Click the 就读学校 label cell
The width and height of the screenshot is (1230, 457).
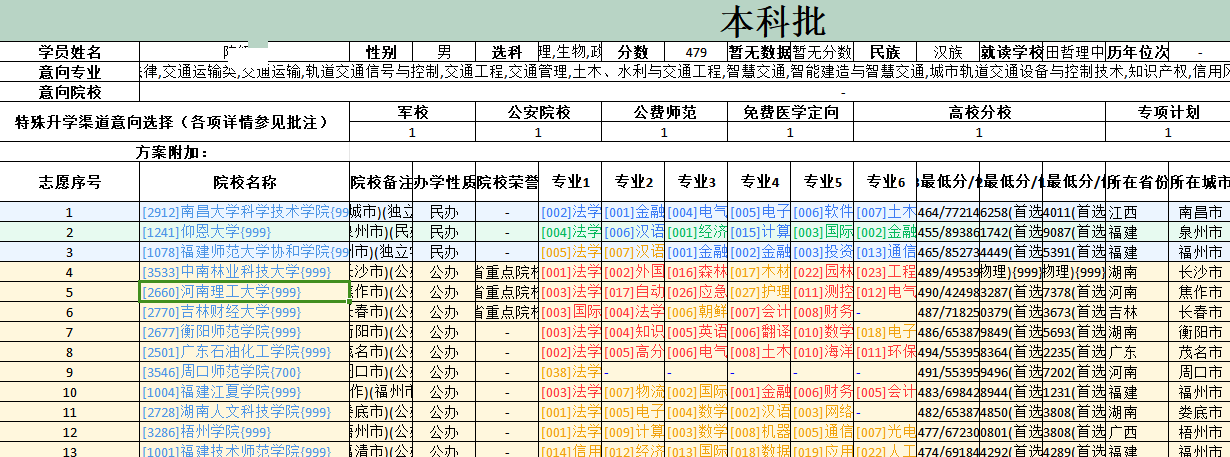1011,52
